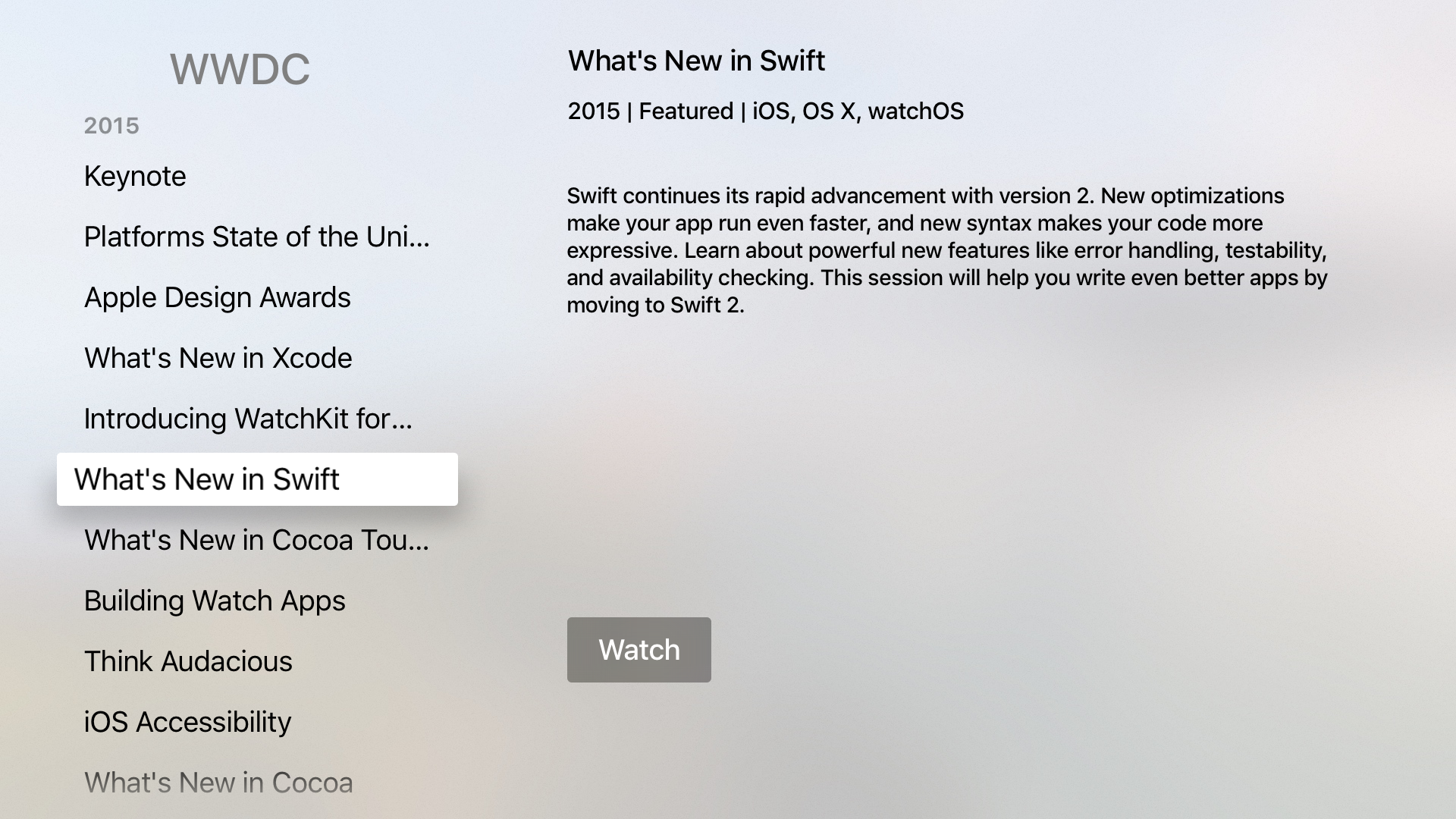The height and width of the screenshot is (819, 1456).
Task: Open Platforms State of the Union item
Action: tap(256, 237)
